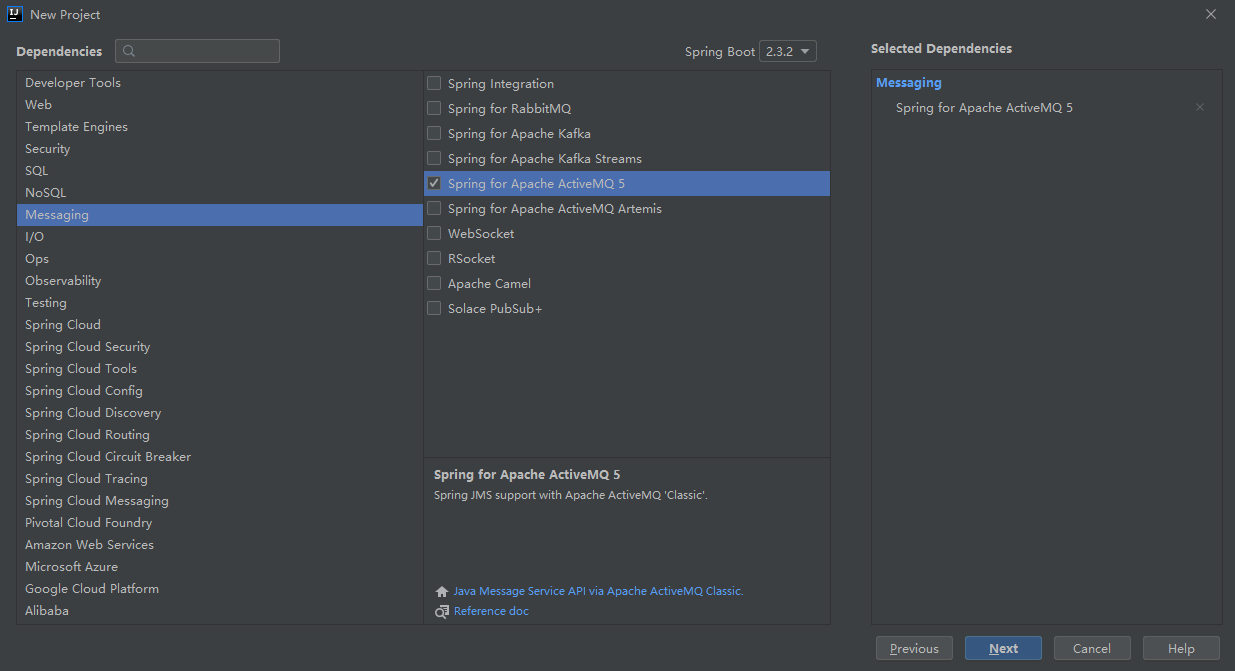Close the New Project dialog
Image resolution: width=1235 pixels, height=671 pixels.
point(1211,14)
